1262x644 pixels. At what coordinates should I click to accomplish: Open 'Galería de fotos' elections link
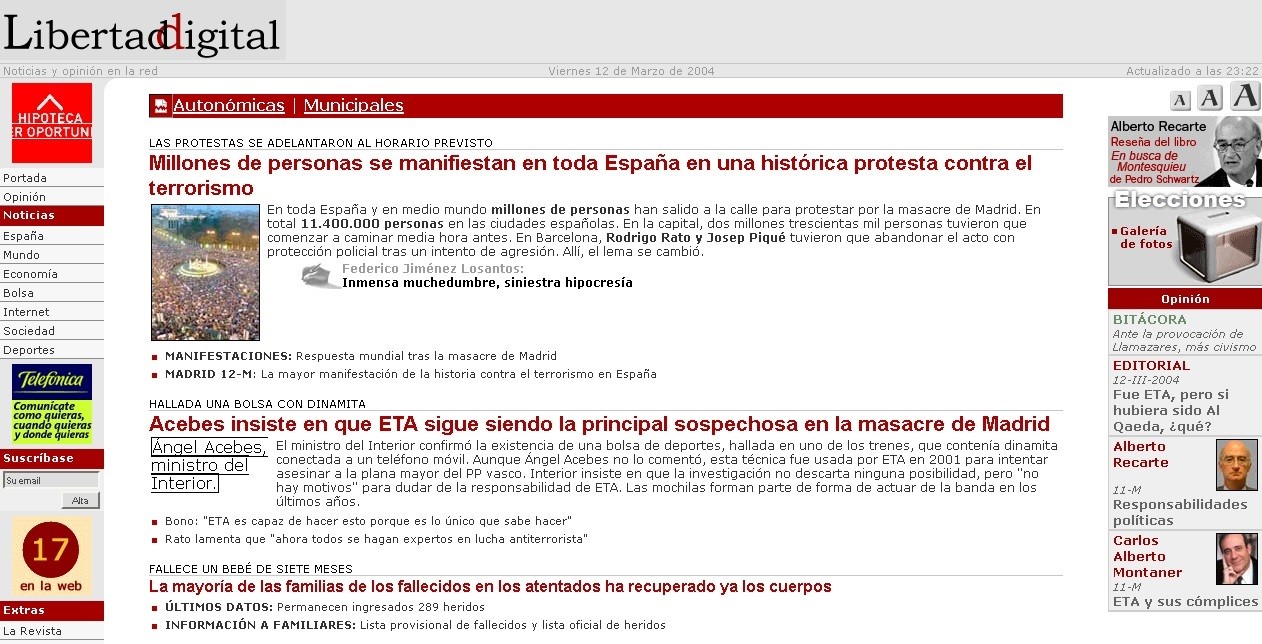pyautogui.click(x=1145, y=237)
